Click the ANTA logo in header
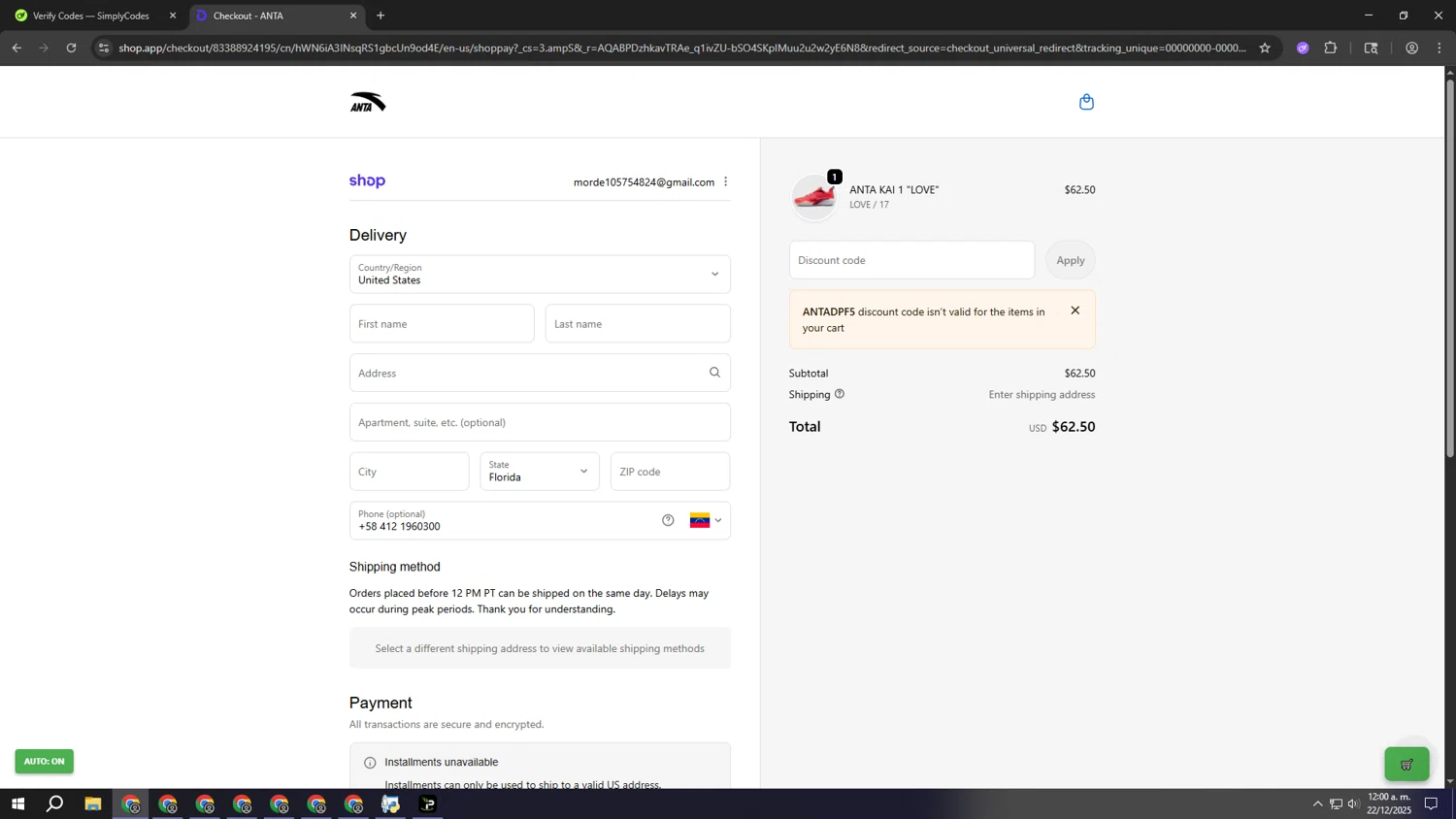1456x819 pixels. 367,102
